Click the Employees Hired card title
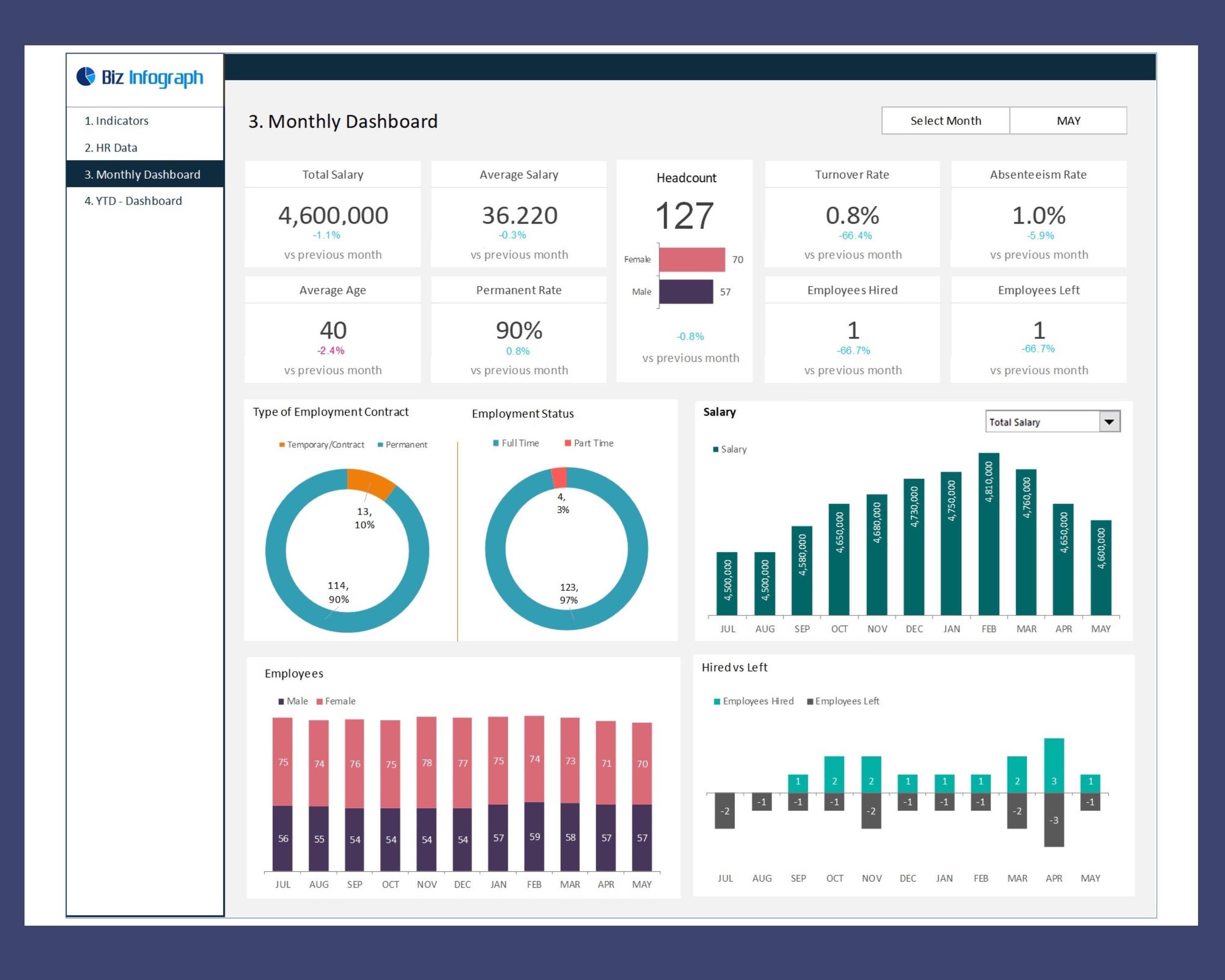 (852, 290)
